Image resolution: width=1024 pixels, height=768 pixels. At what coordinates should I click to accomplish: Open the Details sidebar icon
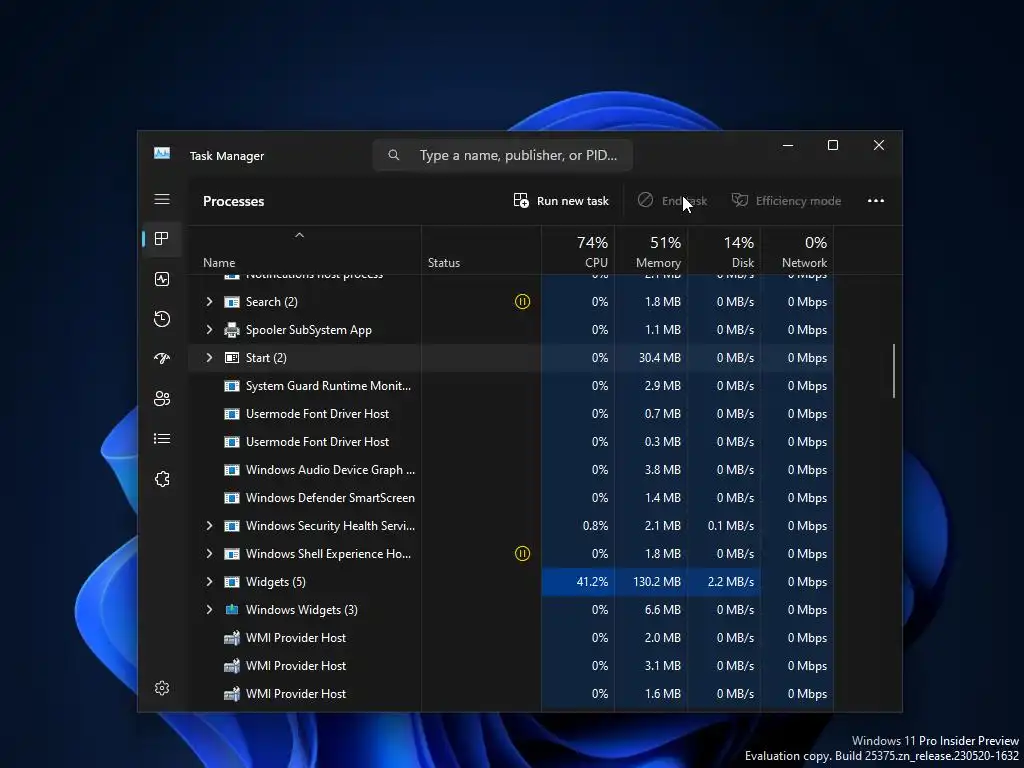click(162, 439)
